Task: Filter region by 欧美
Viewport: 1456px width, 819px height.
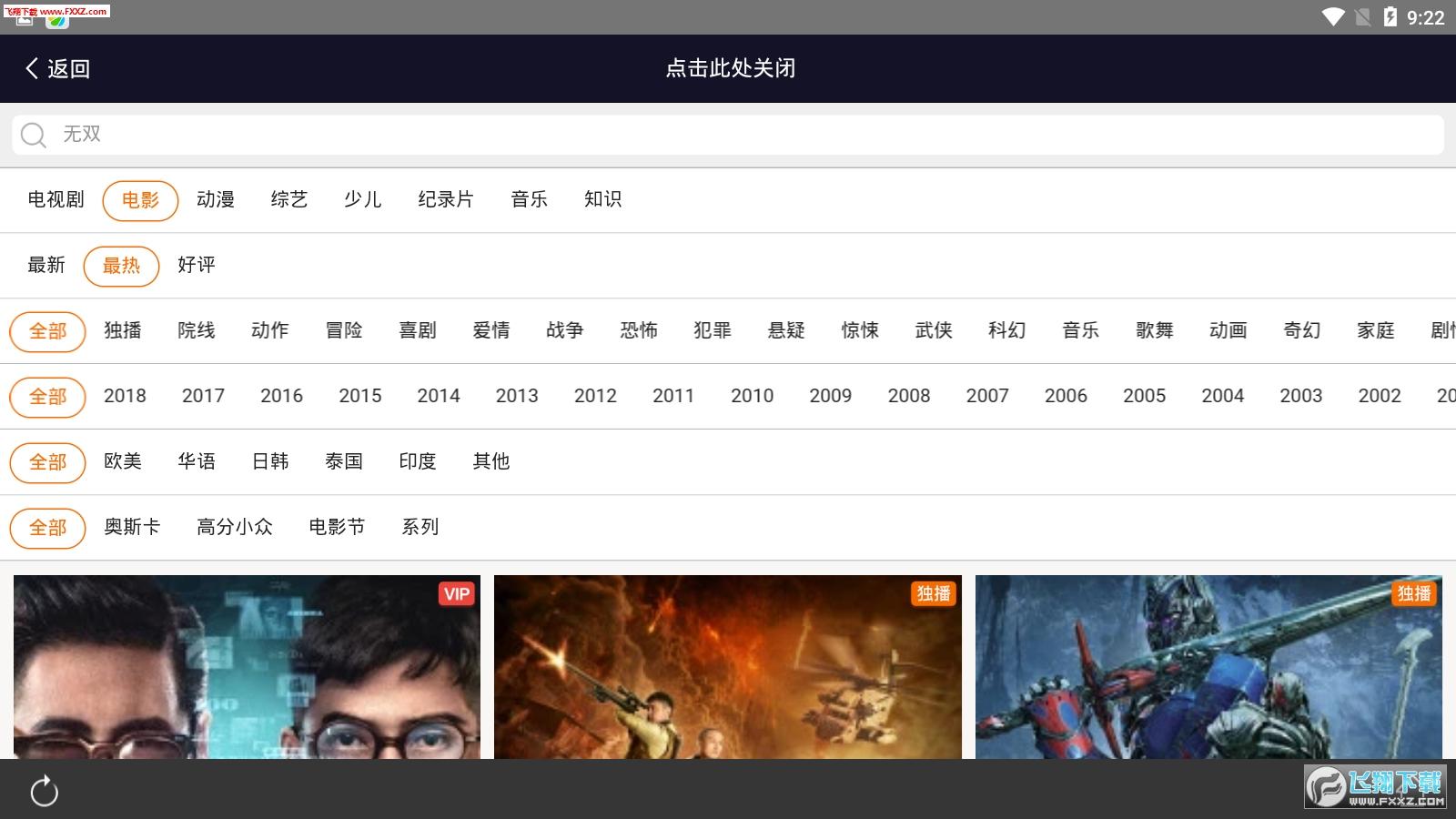Action: point(123,461)
